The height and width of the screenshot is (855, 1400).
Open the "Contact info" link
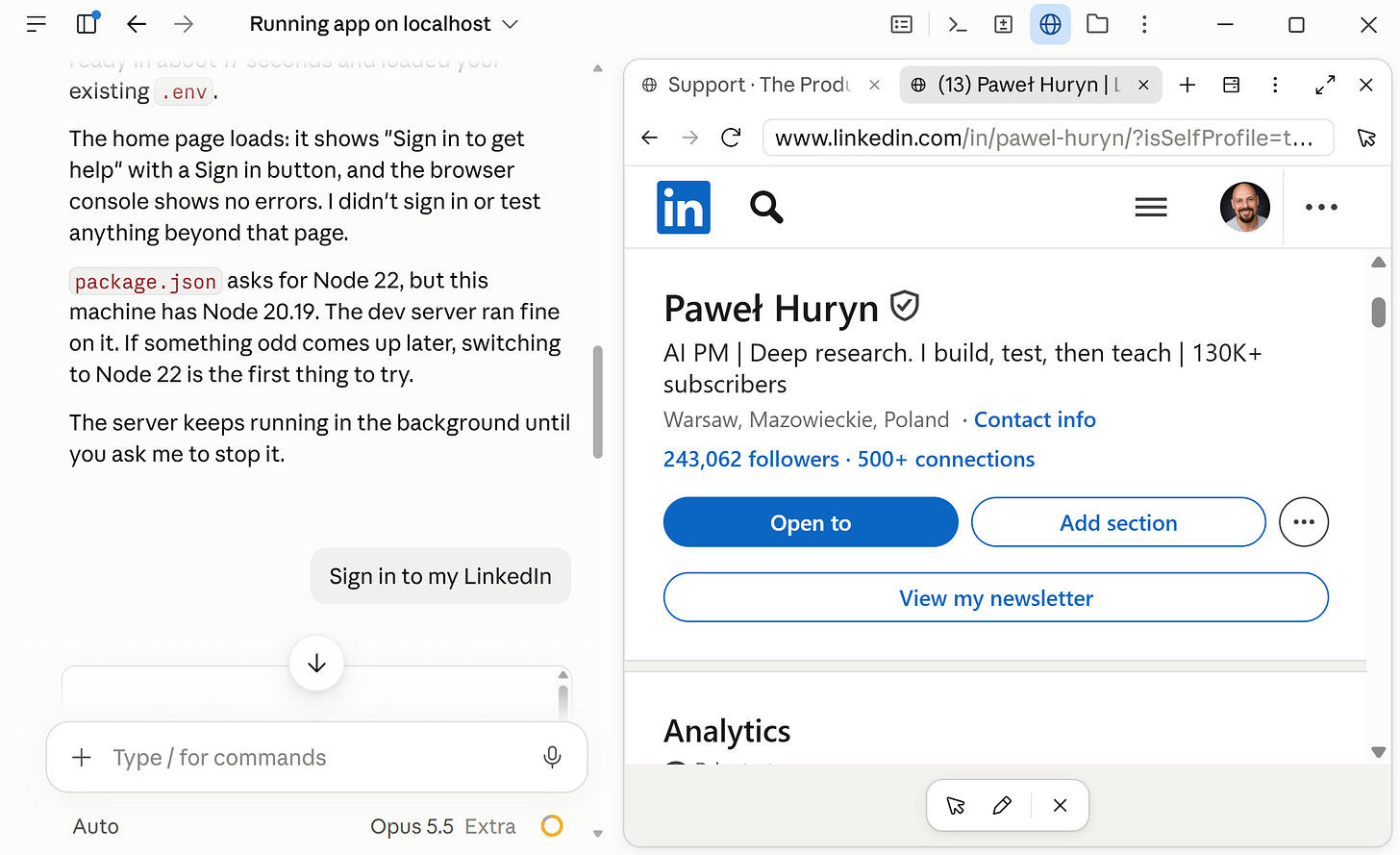1035,420
